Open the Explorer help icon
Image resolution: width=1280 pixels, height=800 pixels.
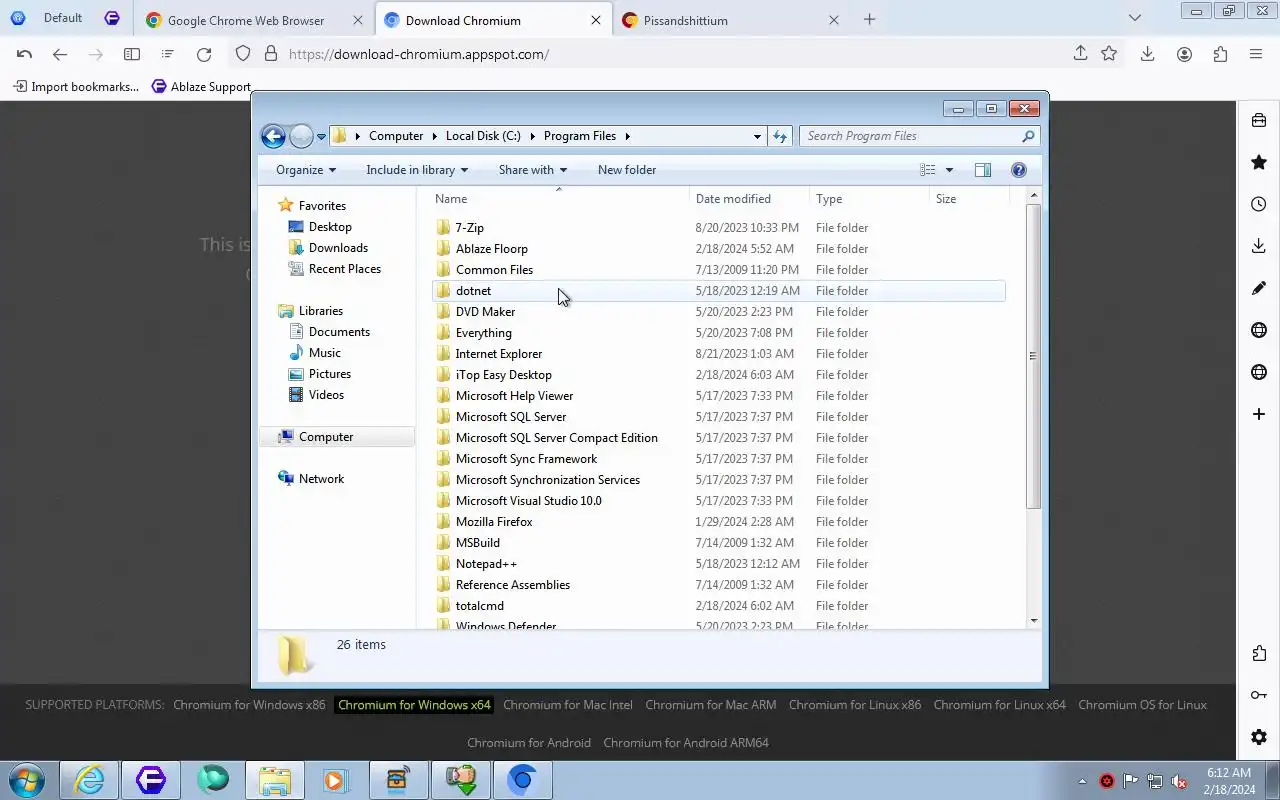point(1019,170)
